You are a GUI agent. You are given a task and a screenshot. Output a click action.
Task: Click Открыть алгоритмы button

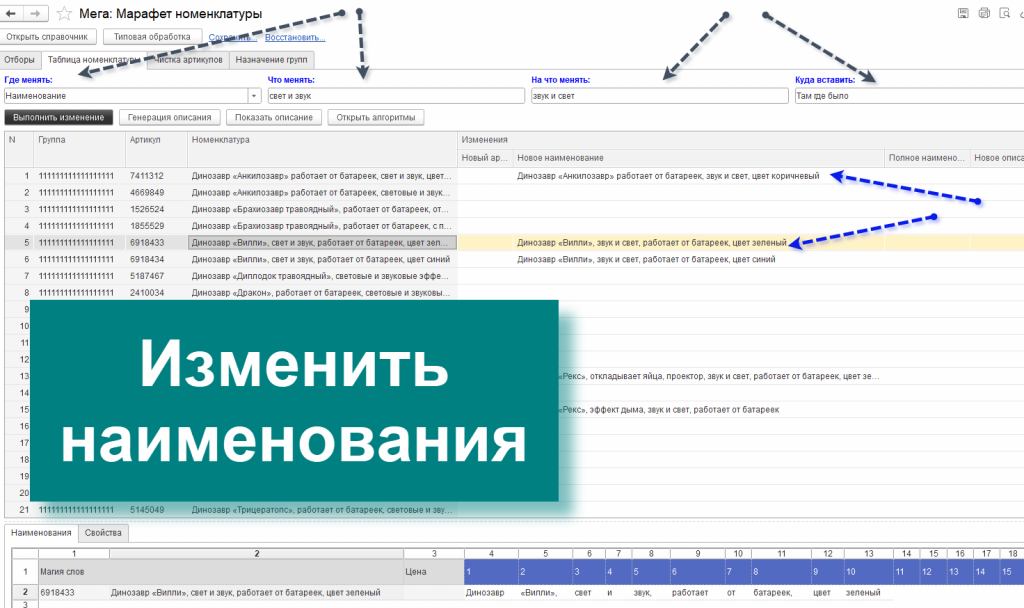click(x=376, y=118)
